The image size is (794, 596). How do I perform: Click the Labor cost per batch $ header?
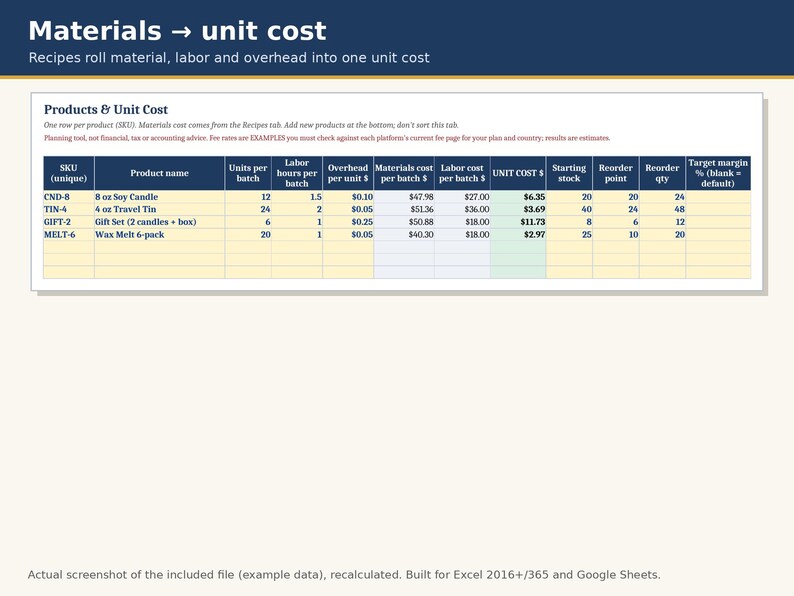tap(462, 173)
